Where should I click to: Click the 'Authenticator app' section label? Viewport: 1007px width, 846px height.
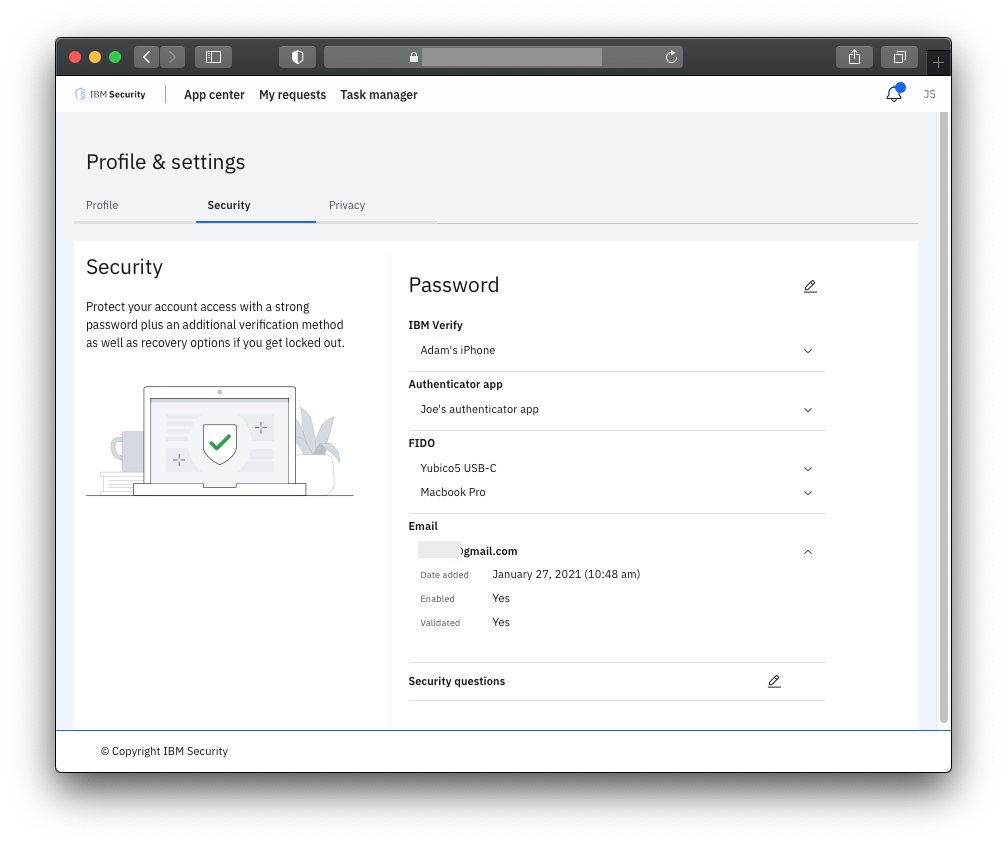click(x=455, y=384)
